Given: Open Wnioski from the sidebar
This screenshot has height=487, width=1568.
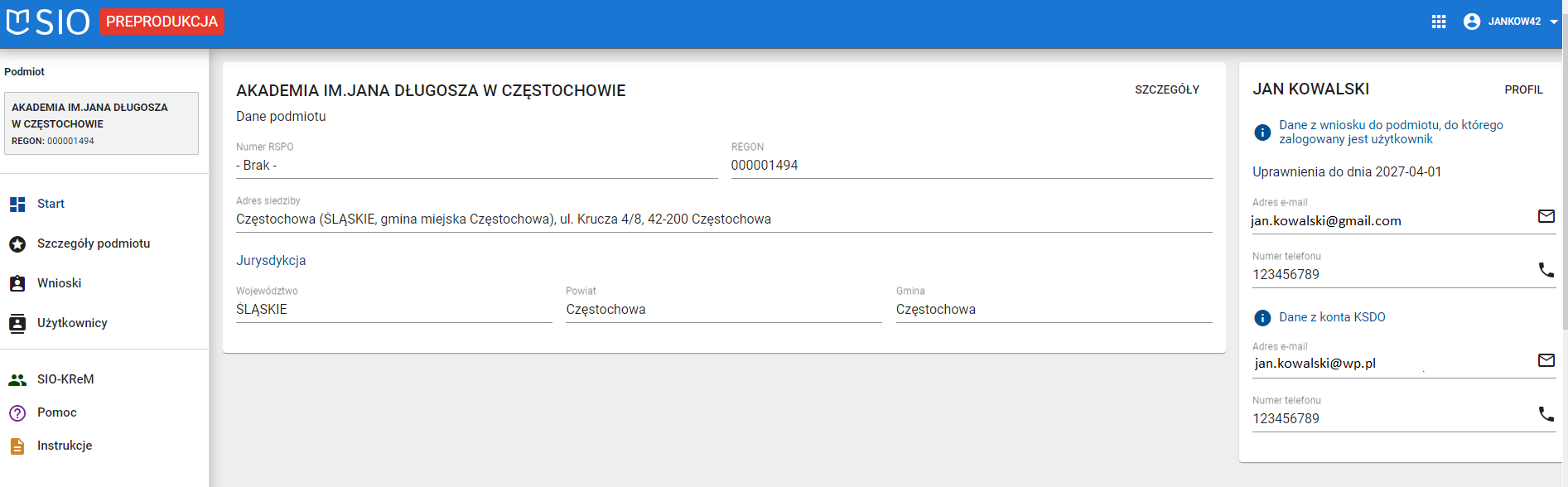Looking at the screenshot, I should click(x=59, y=283).
